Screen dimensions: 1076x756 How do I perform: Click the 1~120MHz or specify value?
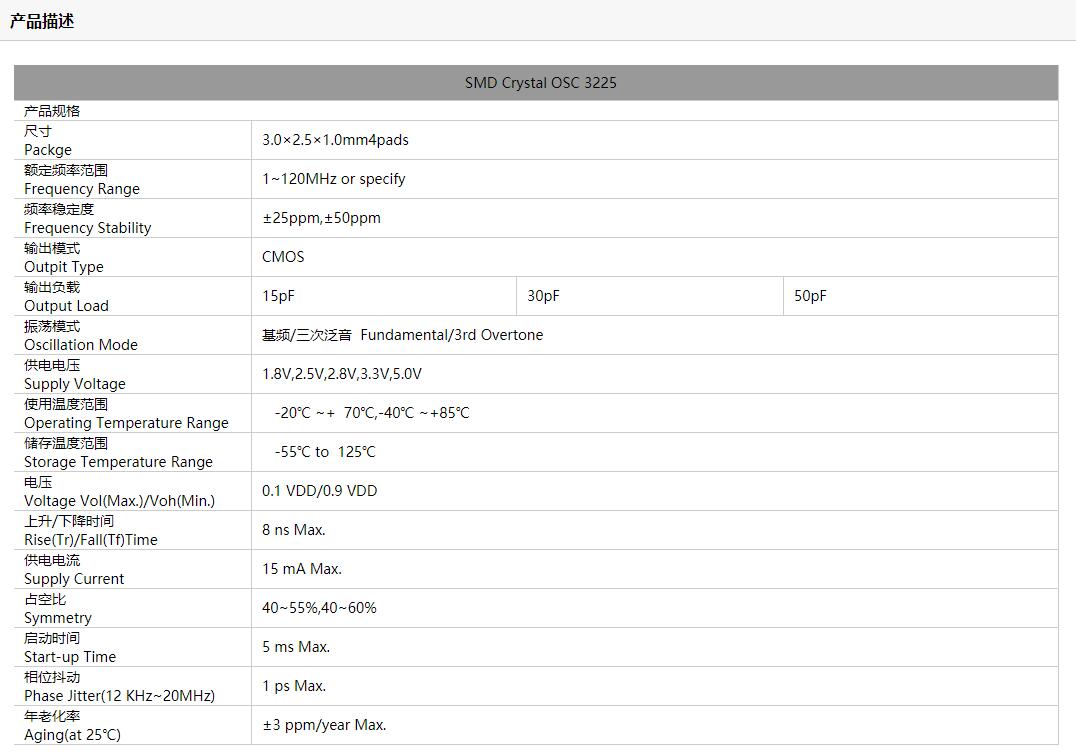point(333,179)
